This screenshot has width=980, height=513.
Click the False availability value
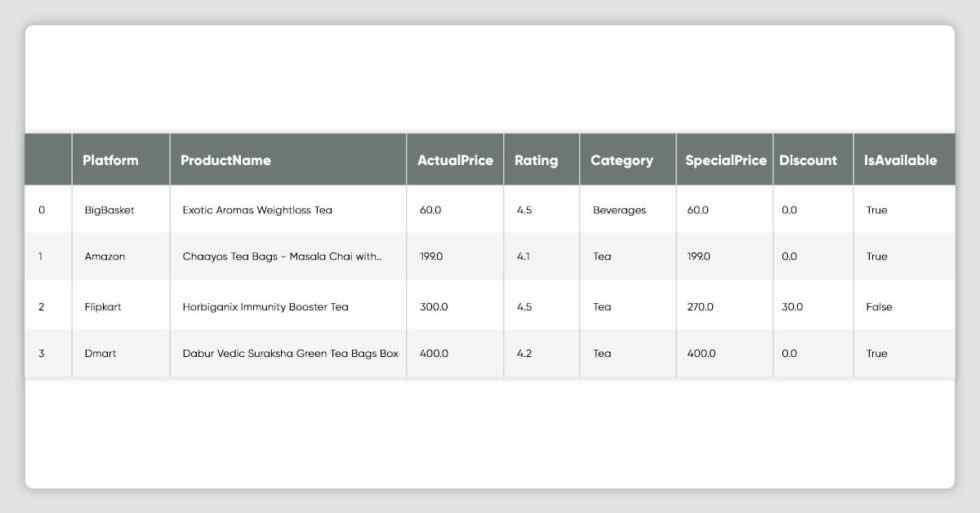click(879, 307)
